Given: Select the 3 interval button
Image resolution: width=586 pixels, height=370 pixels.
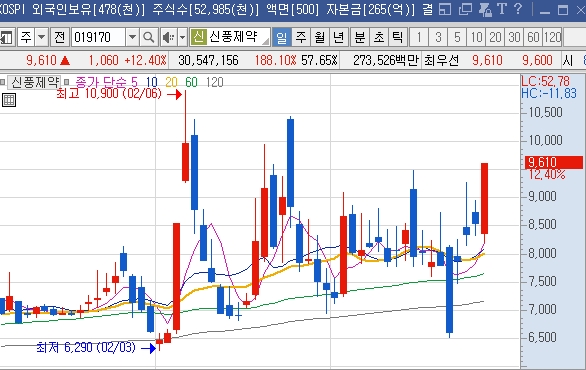Looking at the screenshot, I should point(438,37).
